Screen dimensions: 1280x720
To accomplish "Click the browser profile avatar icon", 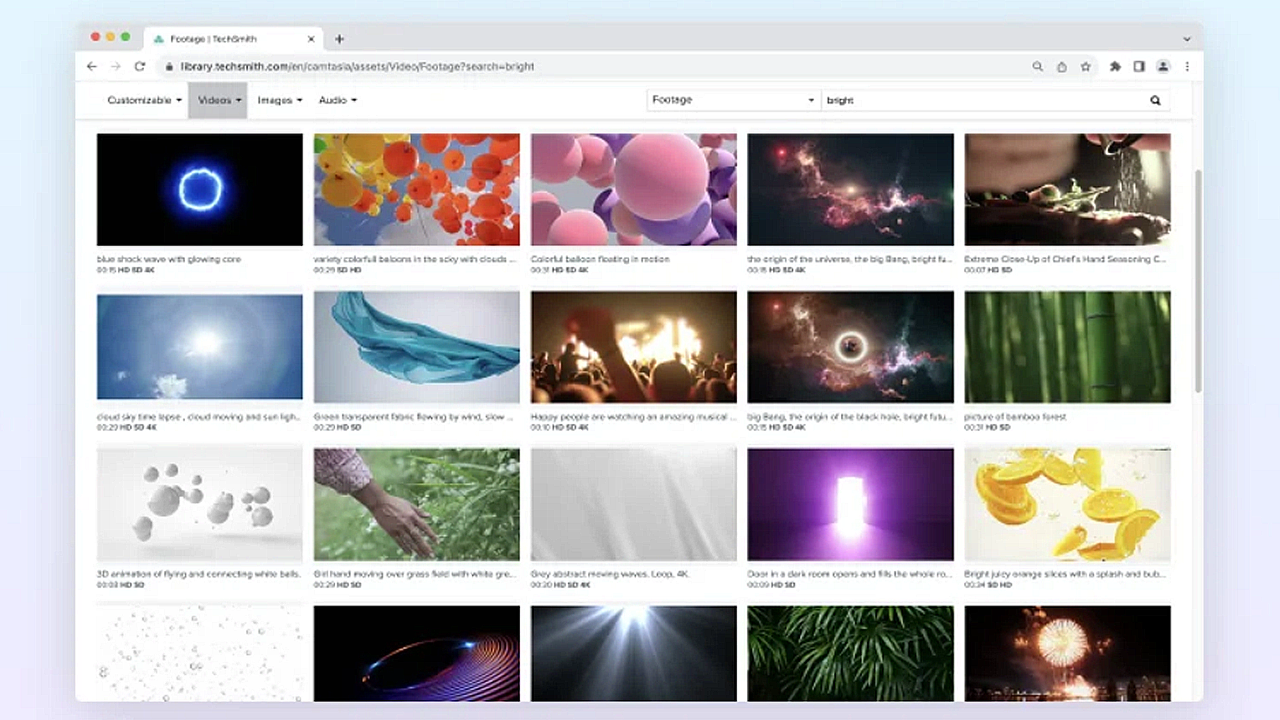I will coord(1163,66).
